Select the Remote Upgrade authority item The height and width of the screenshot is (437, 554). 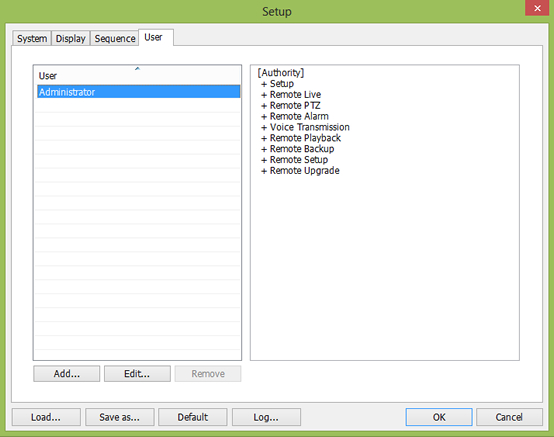[305, 171]
